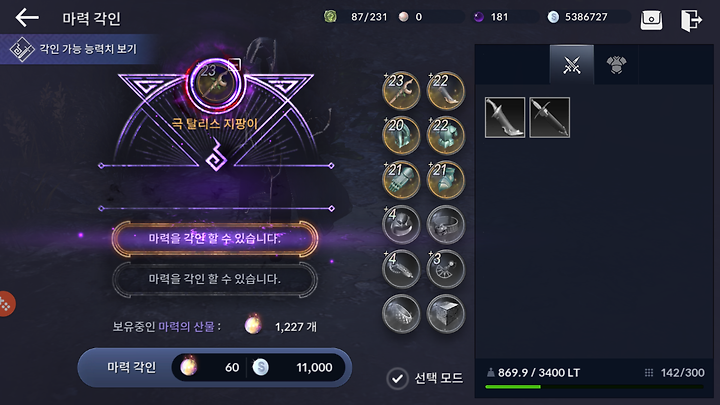Select the +22 chest armor slot

[x=445, y=135]
